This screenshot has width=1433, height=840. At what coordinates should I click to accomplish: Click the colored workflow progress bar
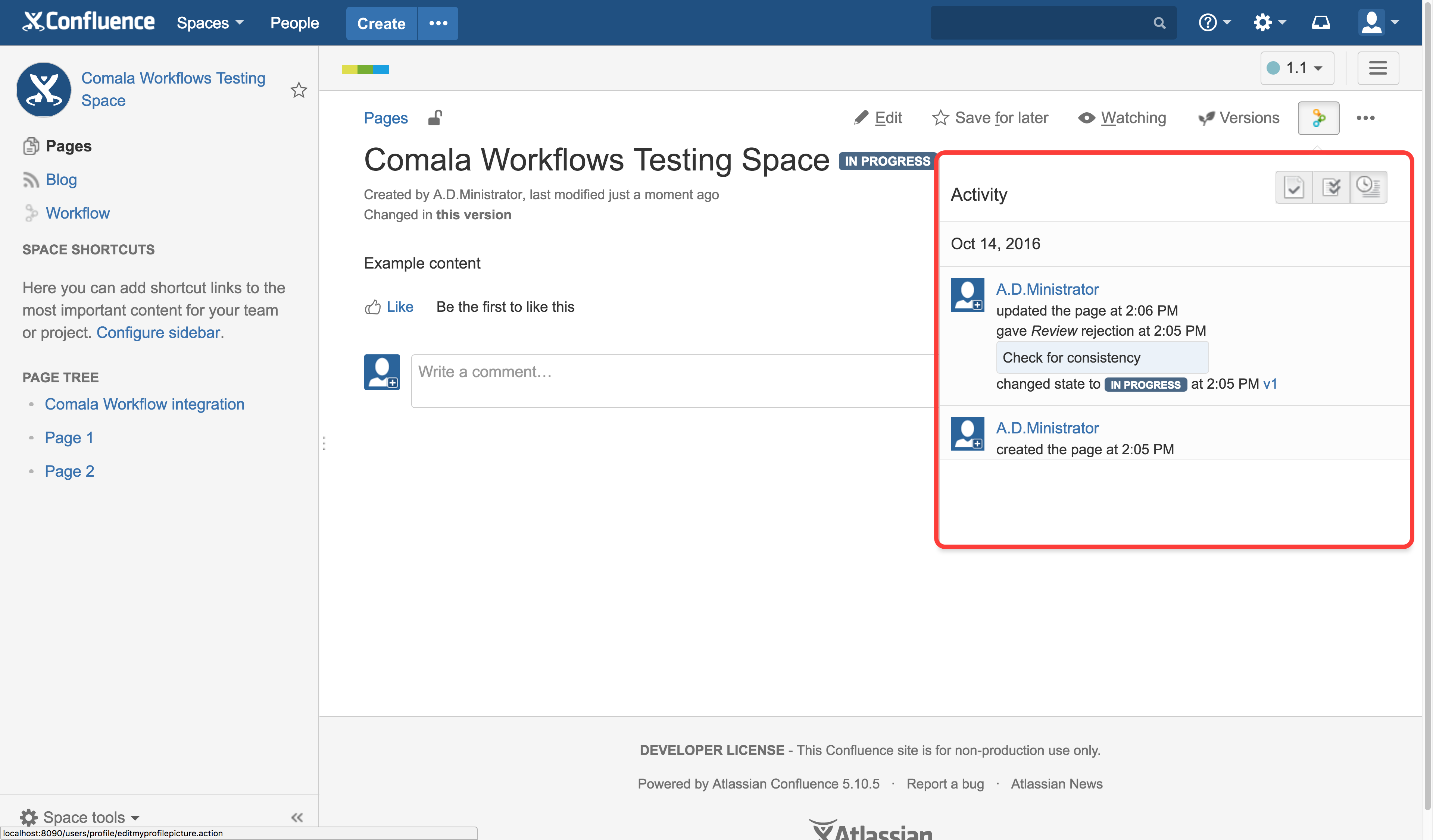(365, 69)
